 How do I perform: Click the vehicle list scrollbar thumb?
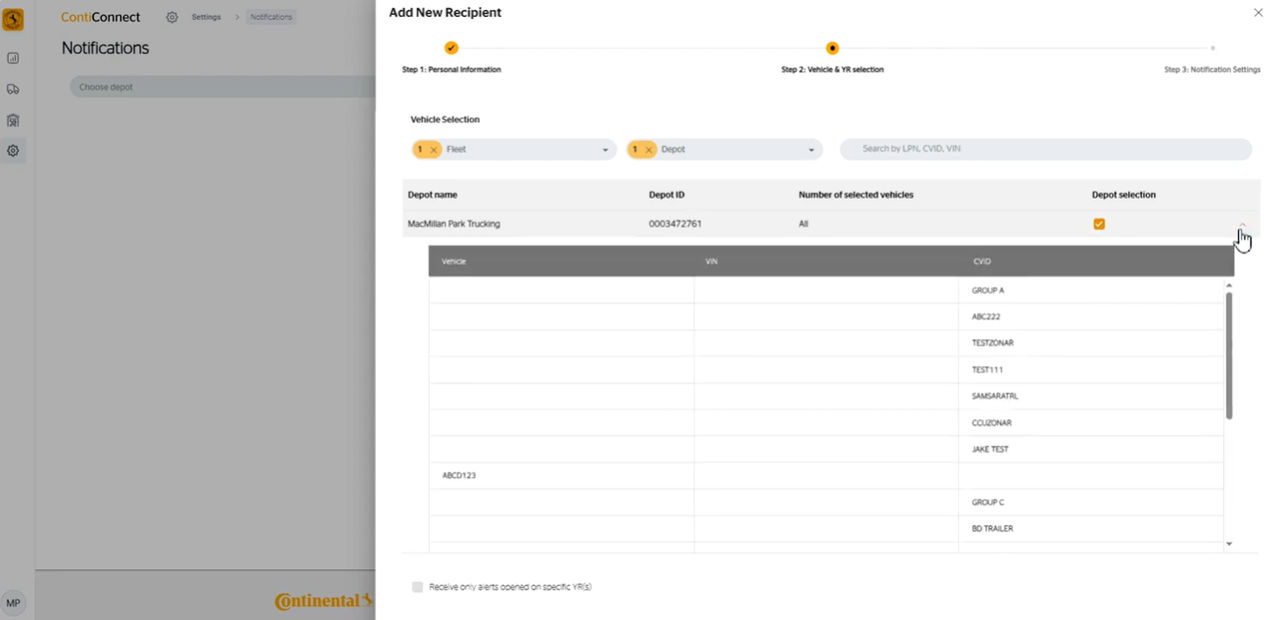coord(1229,355)
